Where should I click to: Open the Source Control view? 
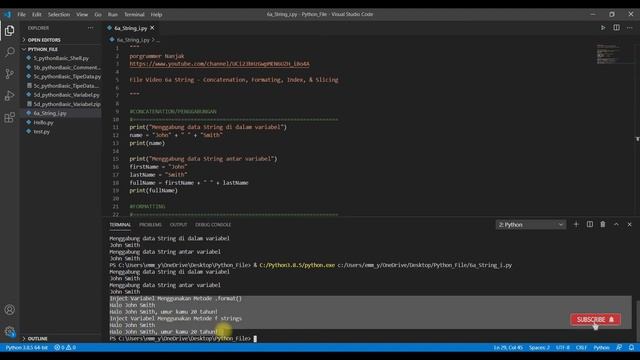coord(9,73)
